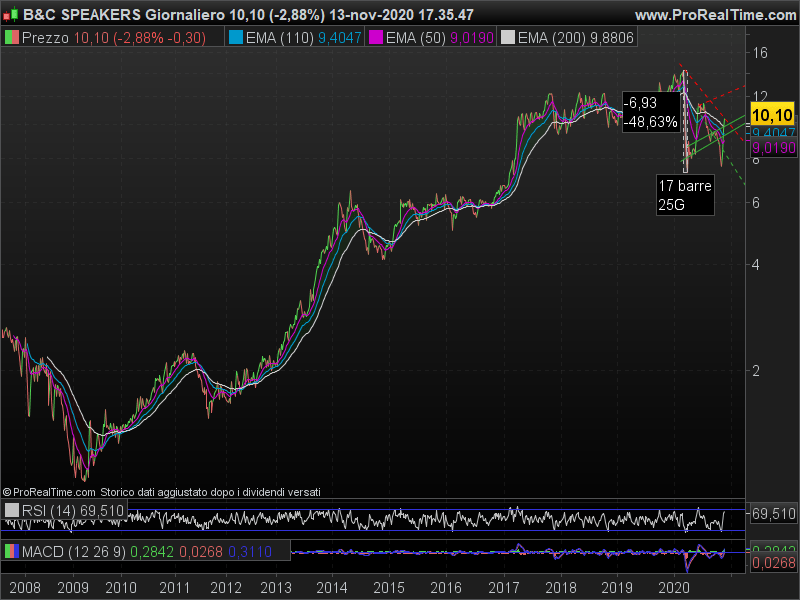Viewport: 800px width, 600px height.
Task: Click the MACD multicolor indicator icon
Action: [11, 551]
